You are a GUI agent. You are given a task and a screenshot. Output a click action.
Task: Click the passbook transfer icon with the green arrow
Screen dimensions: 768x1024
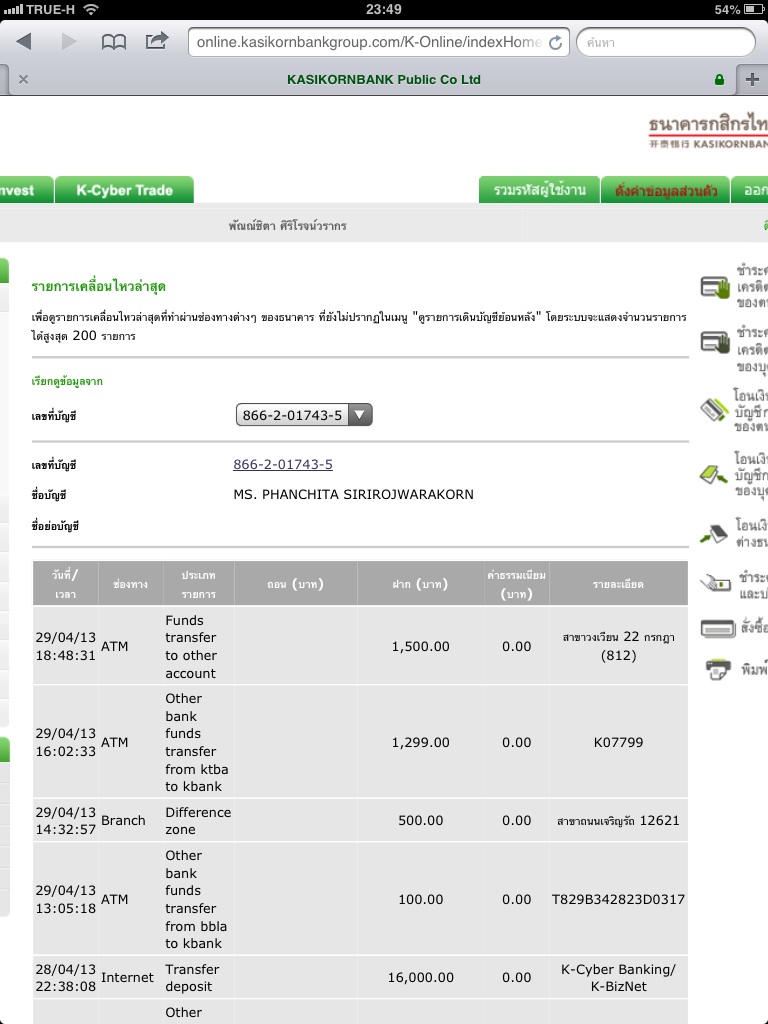pyautogui.click(x=716, y=474)
